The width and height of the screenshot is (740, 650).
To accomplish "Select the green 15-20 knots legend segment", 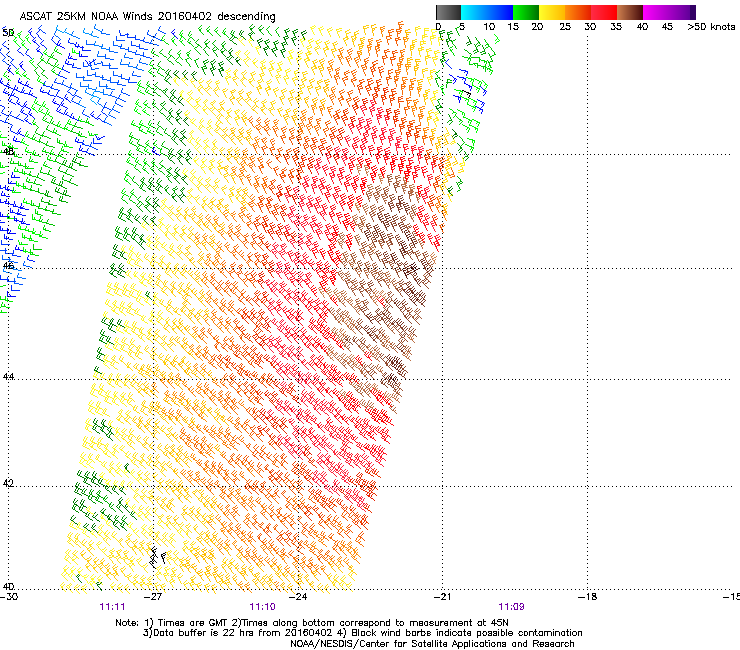I will pyautogui.click(x=526, y=12).
